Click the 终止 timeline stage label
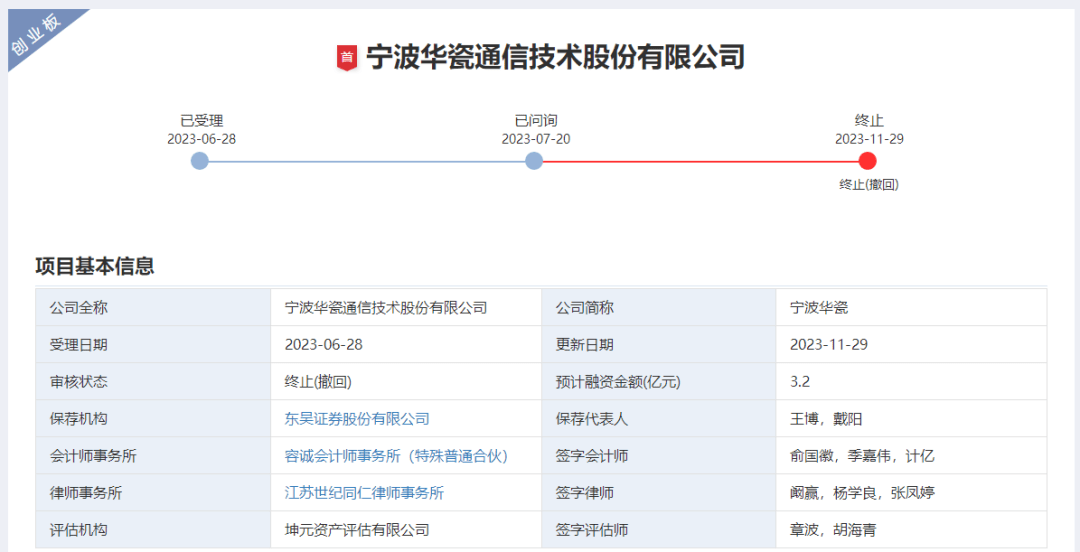This screenshot has height=552, width=1080. point(869,121)
